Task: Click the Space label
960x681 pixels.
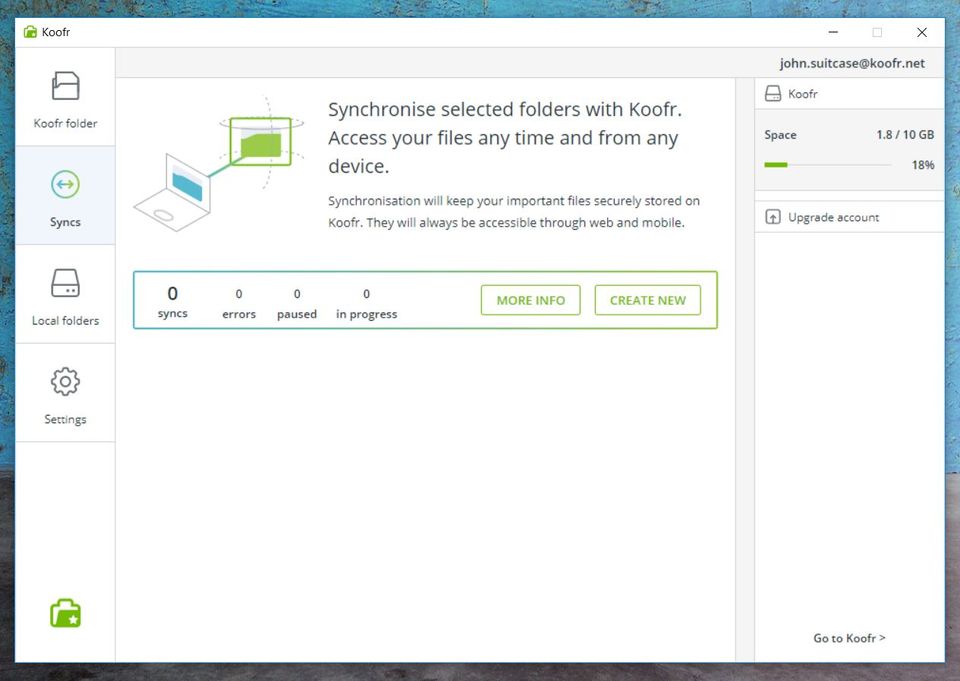Action: point(780,135)
